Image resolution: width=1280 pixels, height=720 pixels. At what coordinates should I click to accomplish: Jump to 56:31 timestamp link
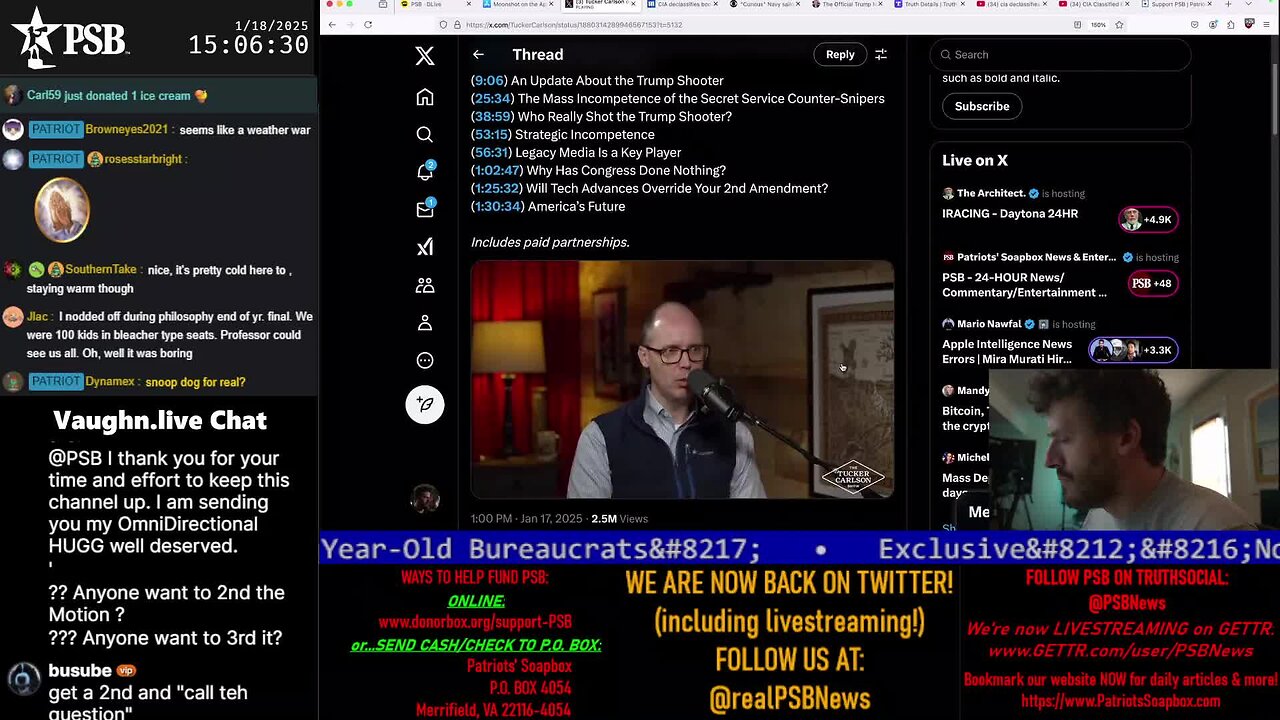pos(491,152)
